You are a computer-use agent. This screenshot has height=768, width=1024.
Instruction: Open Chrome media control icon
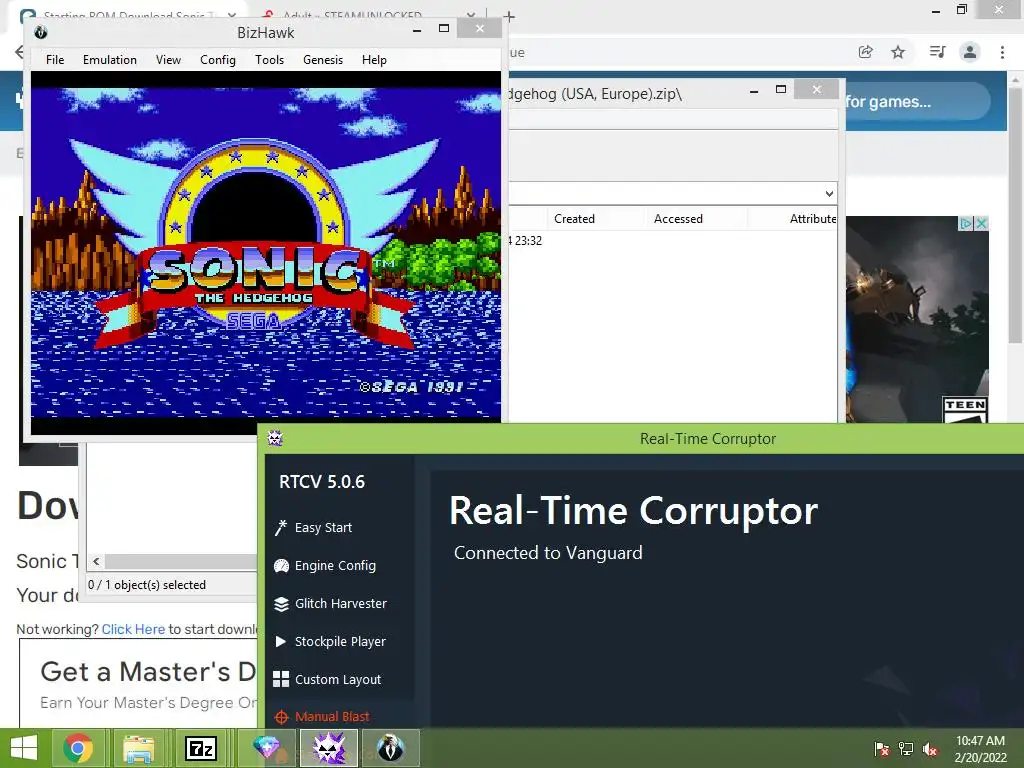[x=937, y=52]
